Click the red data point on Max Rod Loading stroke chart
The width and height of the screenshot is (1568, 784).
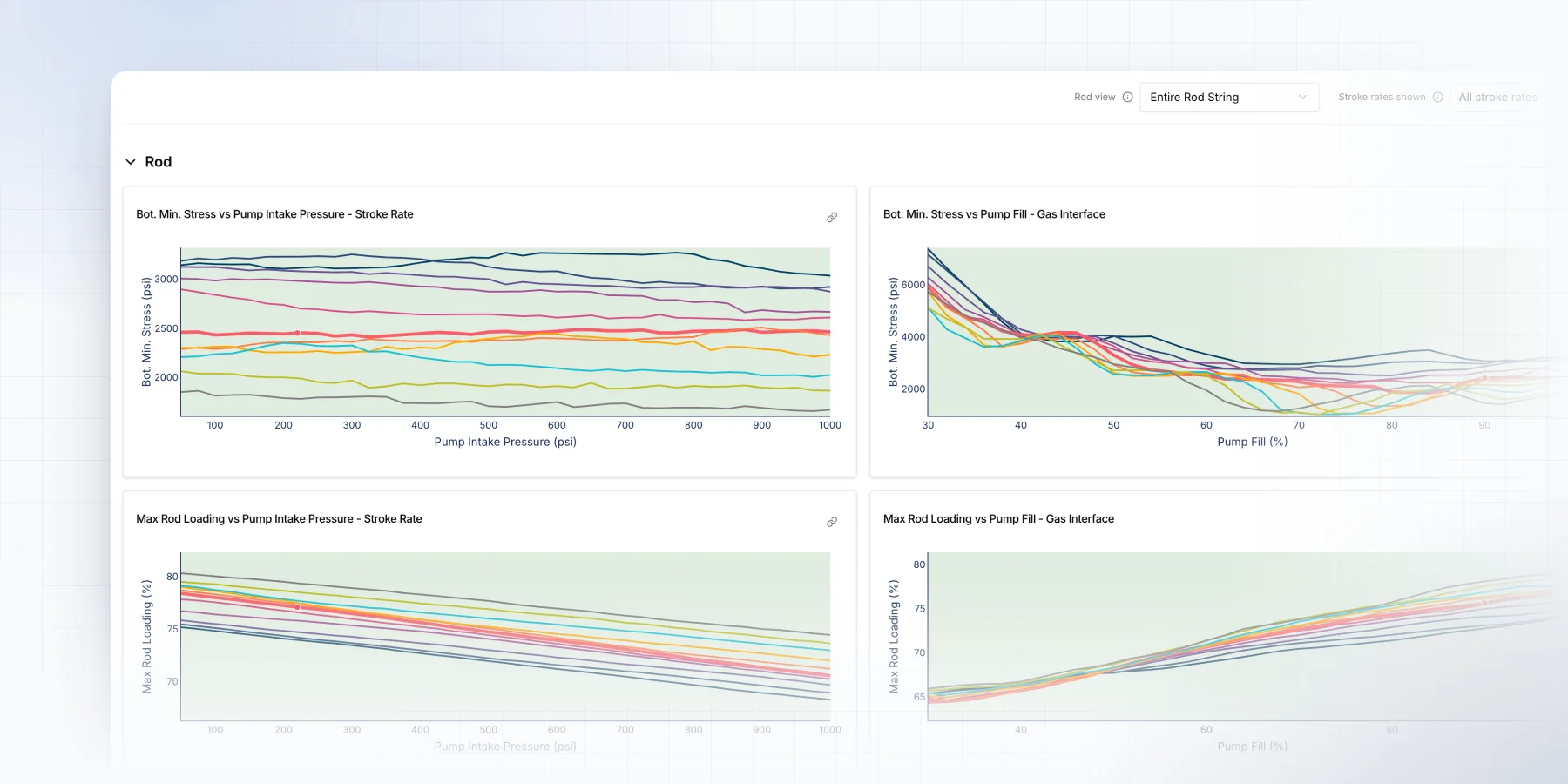pyautogui.click(x=297, y=607)
